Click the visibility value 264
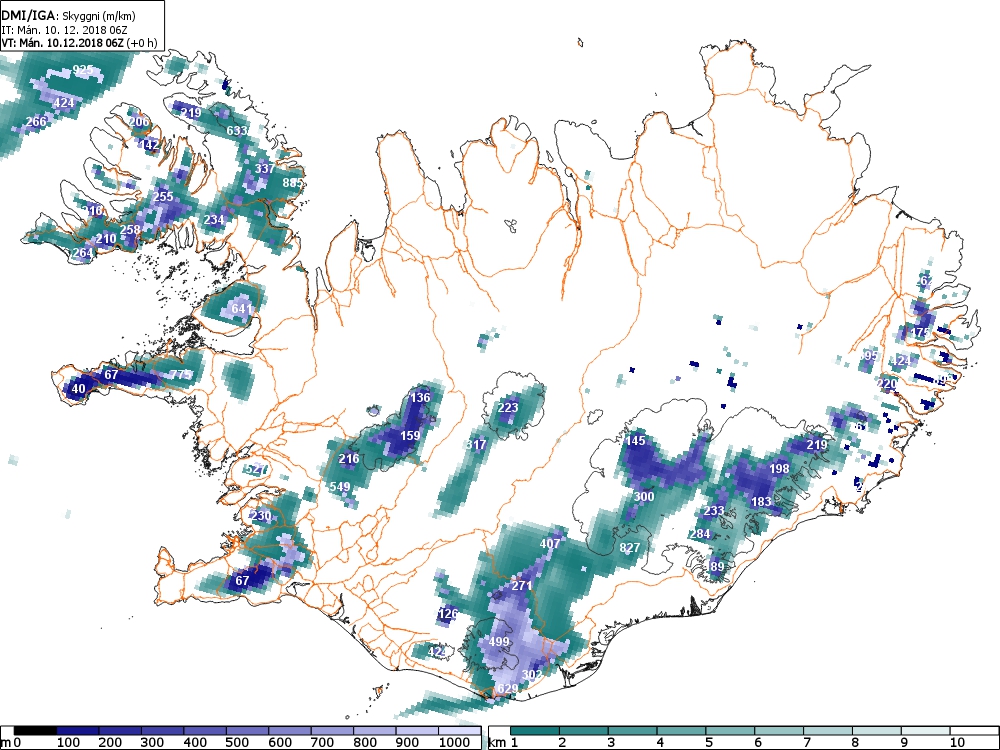This screenshot has width=1000, height=750. [82, 253]
